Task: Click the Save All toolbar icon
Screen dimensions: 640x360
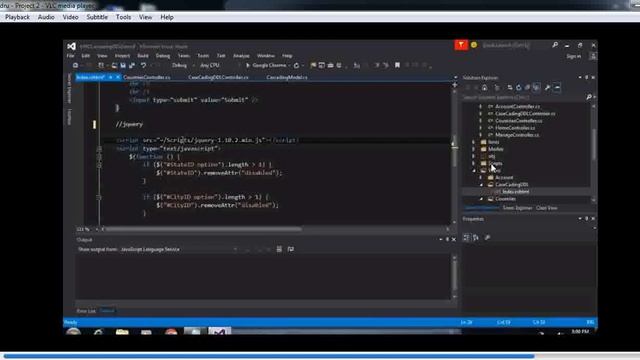Action: [132, 65]
